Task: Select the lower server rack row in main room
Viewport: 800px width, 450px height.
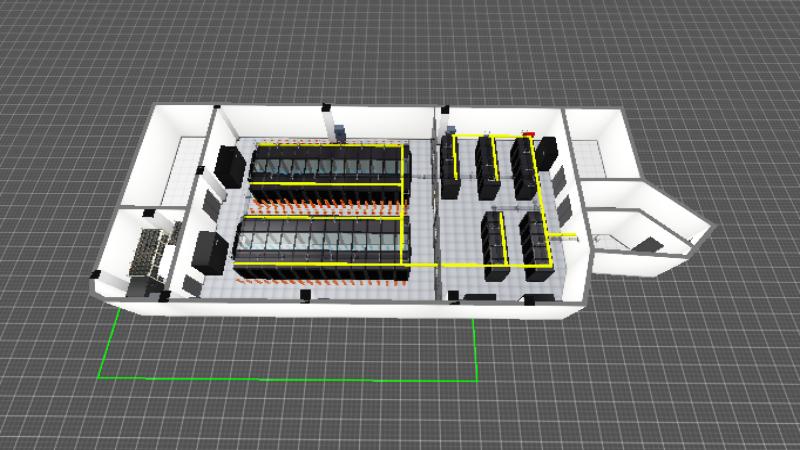Action: coord(320,246)
